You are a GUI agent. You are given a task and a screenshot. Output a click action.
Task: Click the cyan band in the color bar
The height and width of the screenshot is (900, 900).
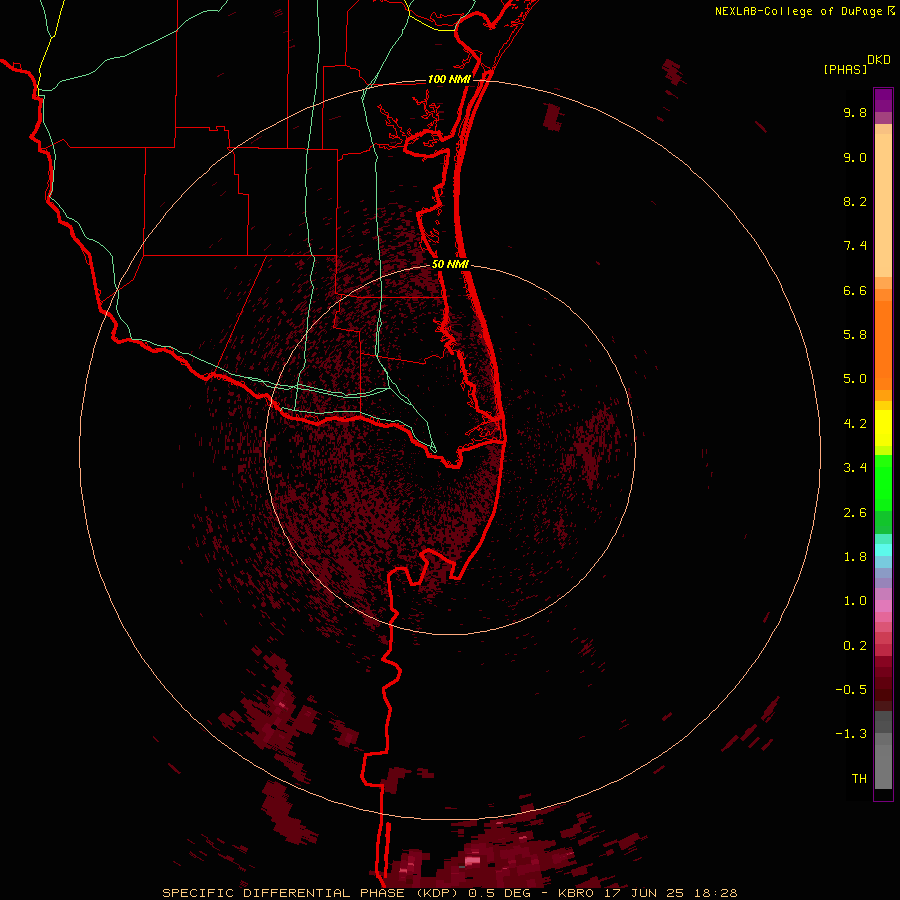pyautogui.click(x=883, y=550)
